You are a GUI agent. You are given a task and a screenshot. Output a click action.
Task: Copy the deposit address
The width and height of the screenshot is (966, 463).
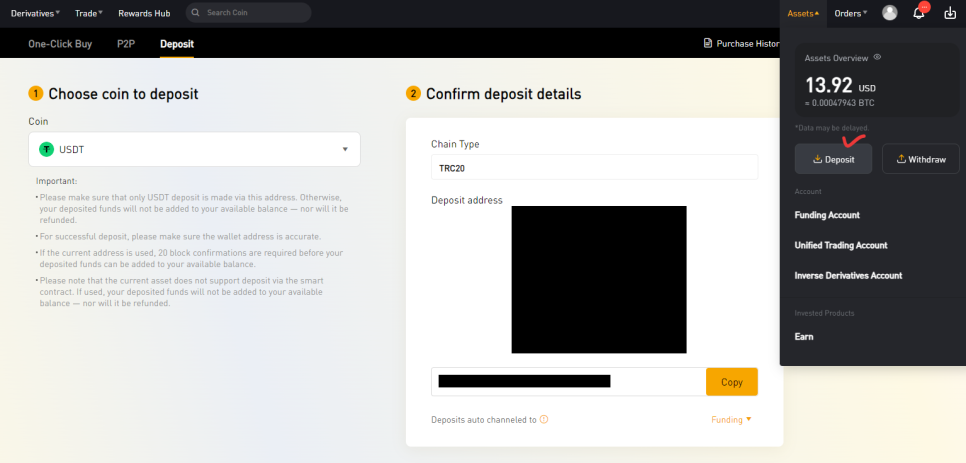click(732, 382)
